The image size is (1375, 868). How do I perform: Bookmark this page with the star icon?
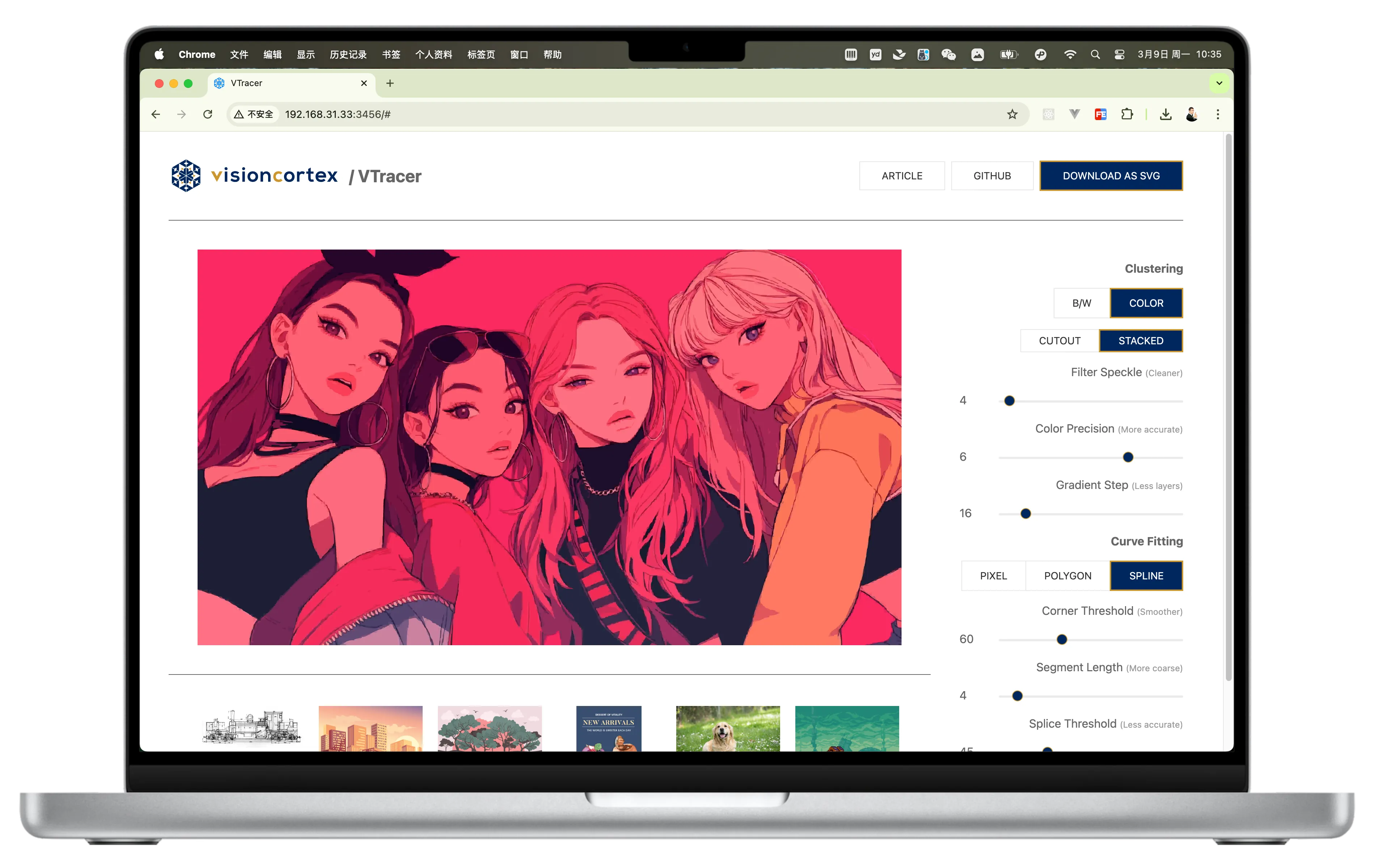[x=1012, y=115]
